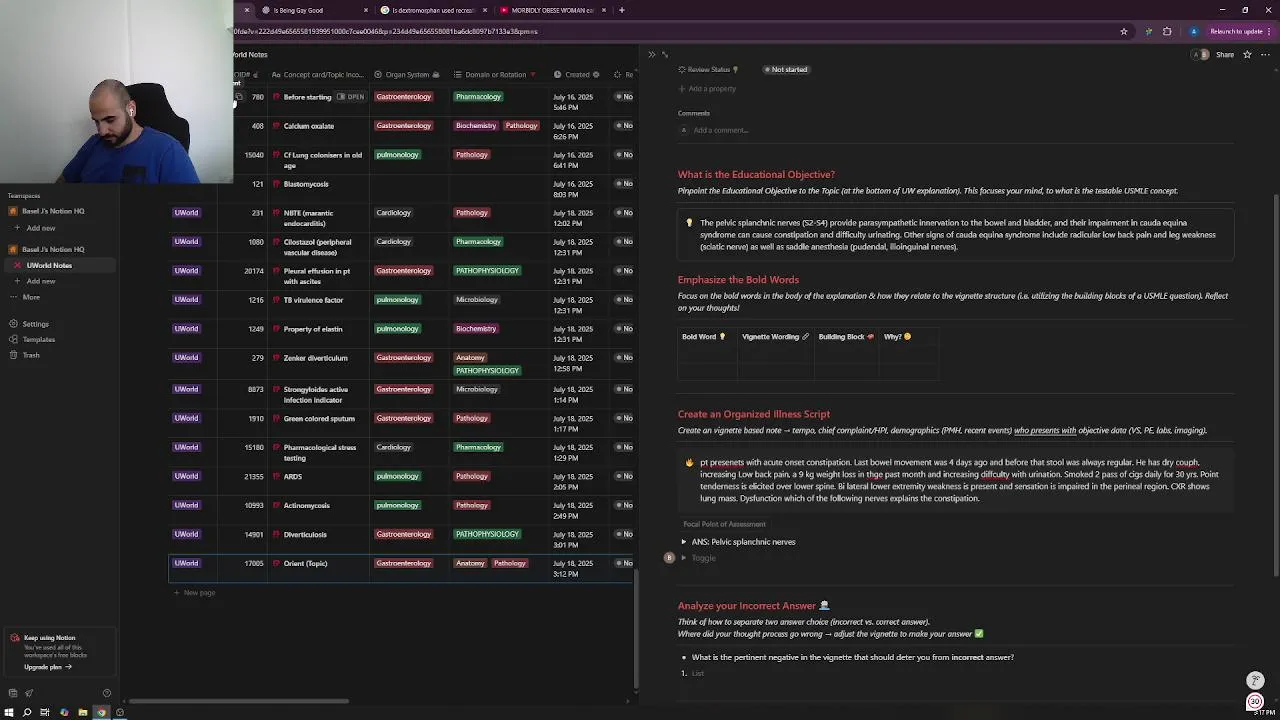
Task: Click the 'Vignette Wording' table header cell
Action: (x=775, y=337)
